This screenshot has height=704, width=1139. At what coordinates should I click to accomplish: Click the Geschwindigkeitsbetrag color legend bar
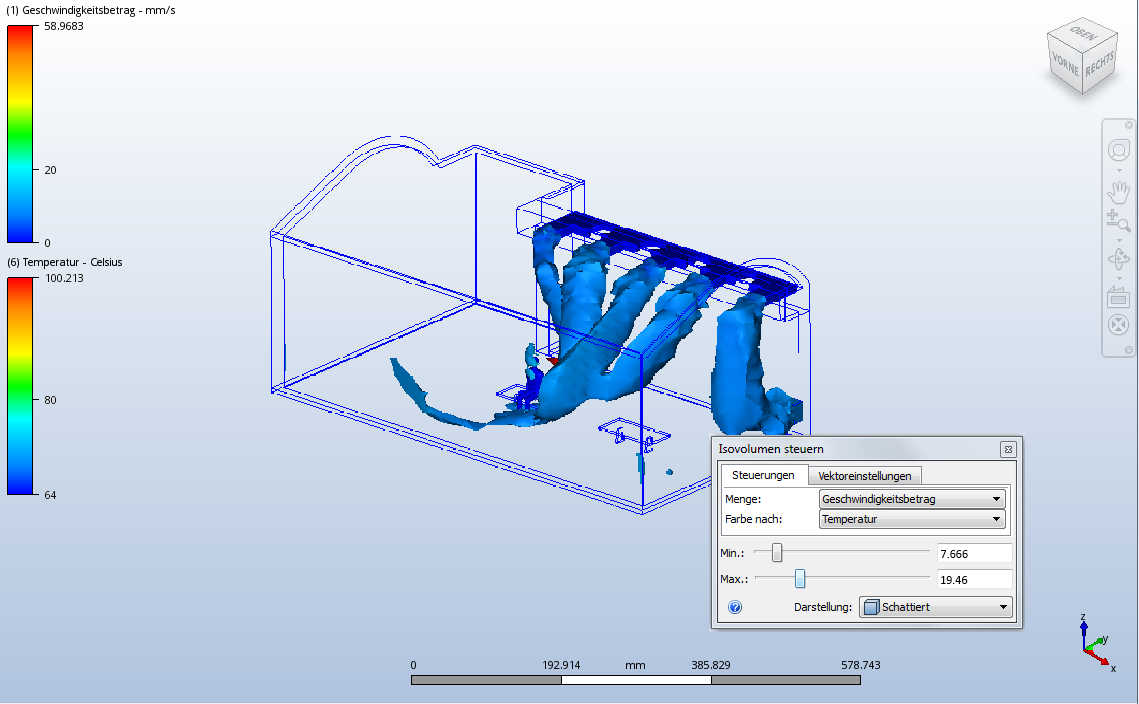click(20, 134)
